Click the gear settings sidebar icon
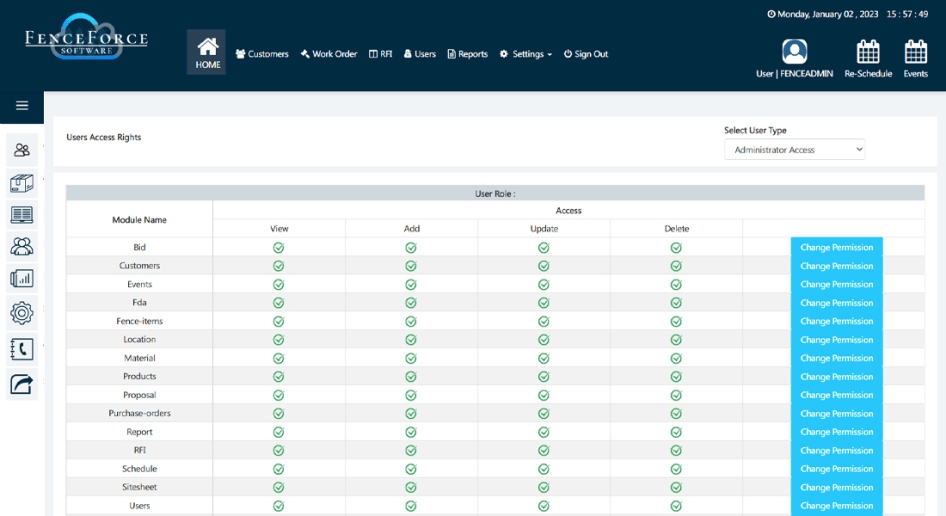 pos(22,313)
